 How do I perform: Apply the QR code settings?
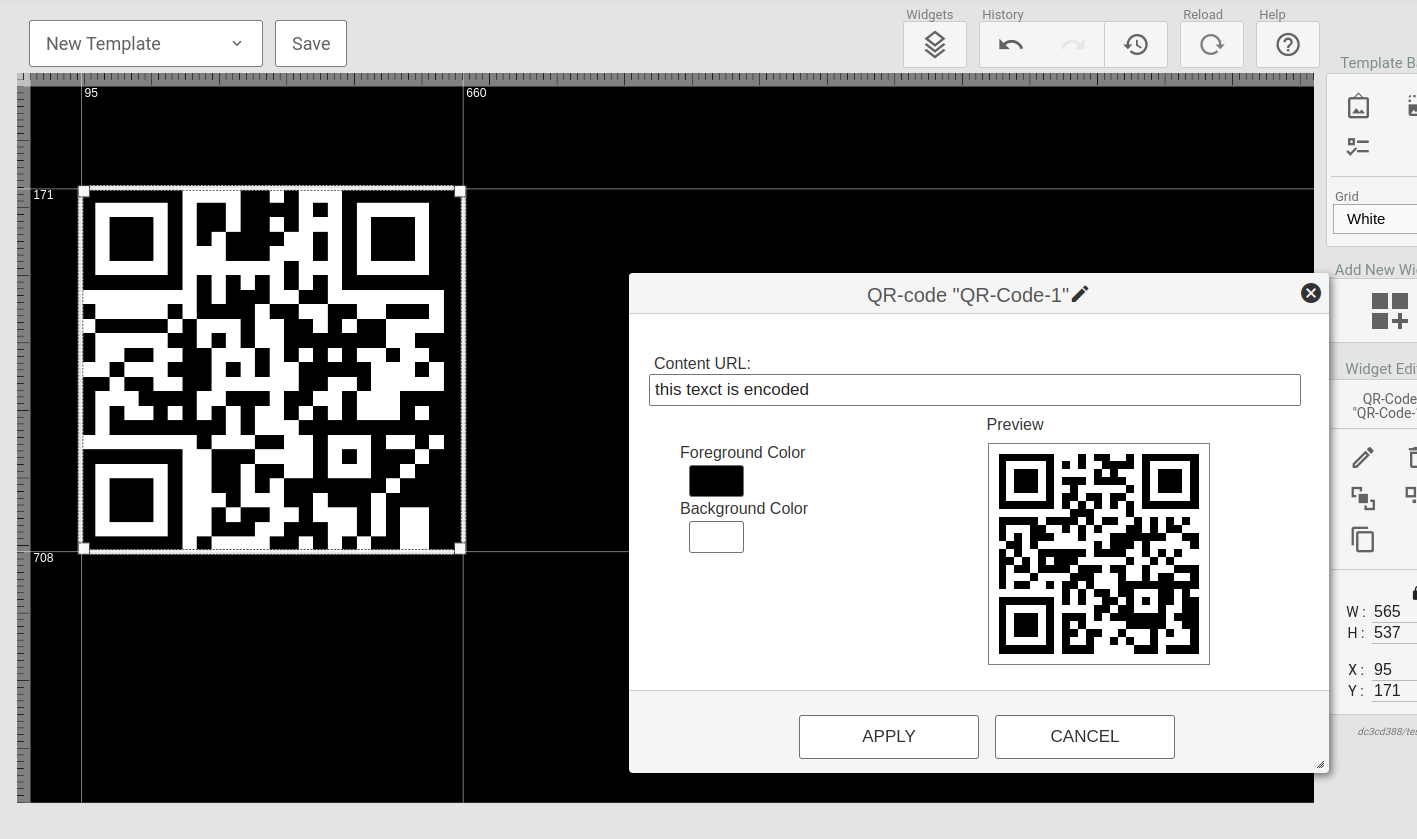[888, 736]
